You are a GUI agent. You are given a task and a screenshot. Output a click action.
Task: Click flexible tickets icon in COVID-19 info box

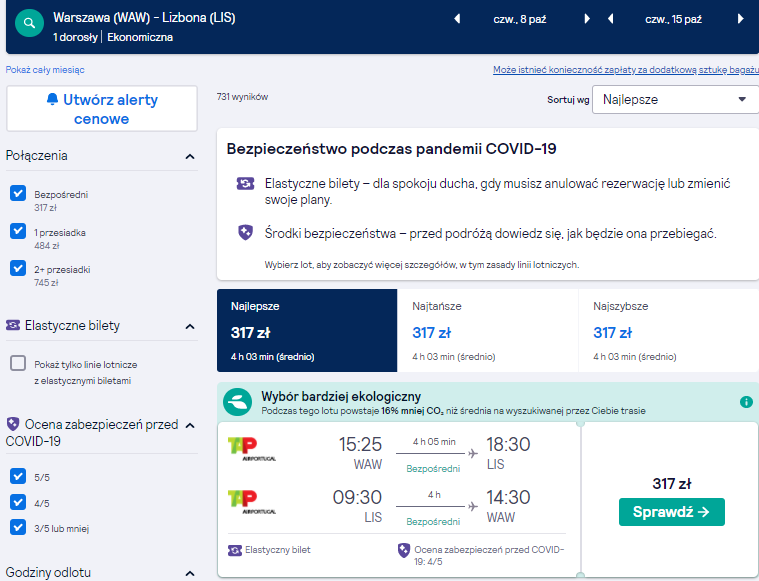[245, 183]
